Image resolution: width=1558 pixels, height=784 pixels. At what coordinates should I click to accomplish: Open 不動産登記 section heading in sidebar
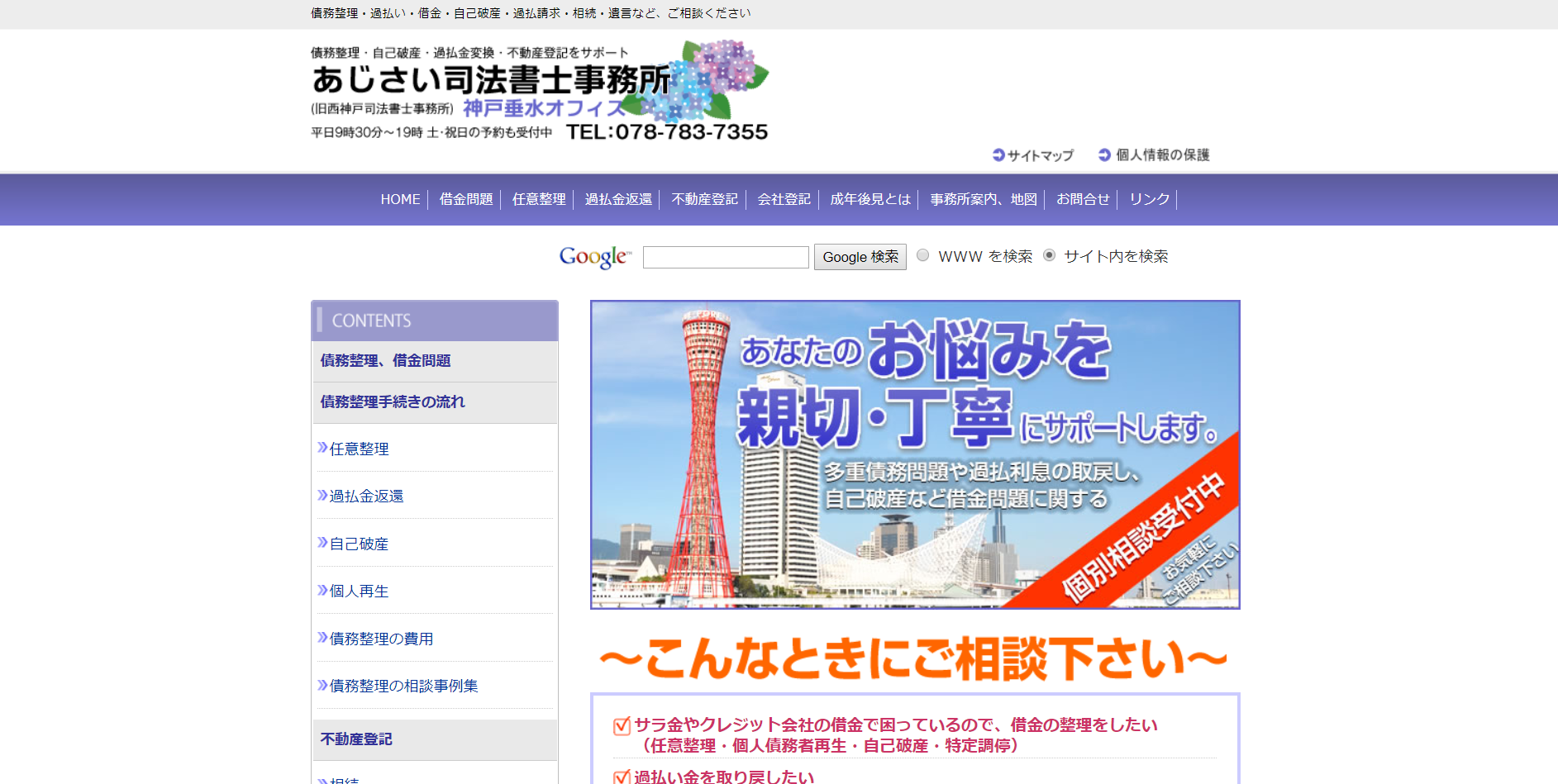(x=356, y=739)
